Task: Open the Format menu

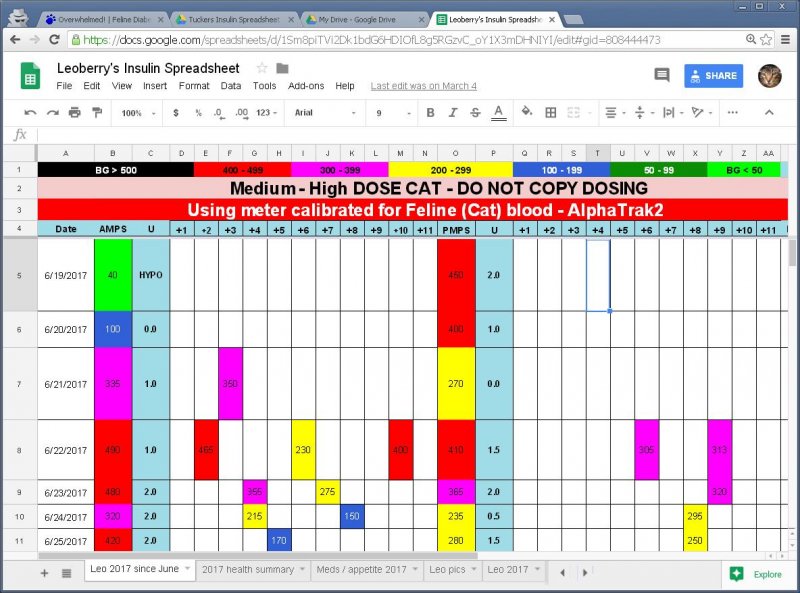Action: (x=194, y=86)
